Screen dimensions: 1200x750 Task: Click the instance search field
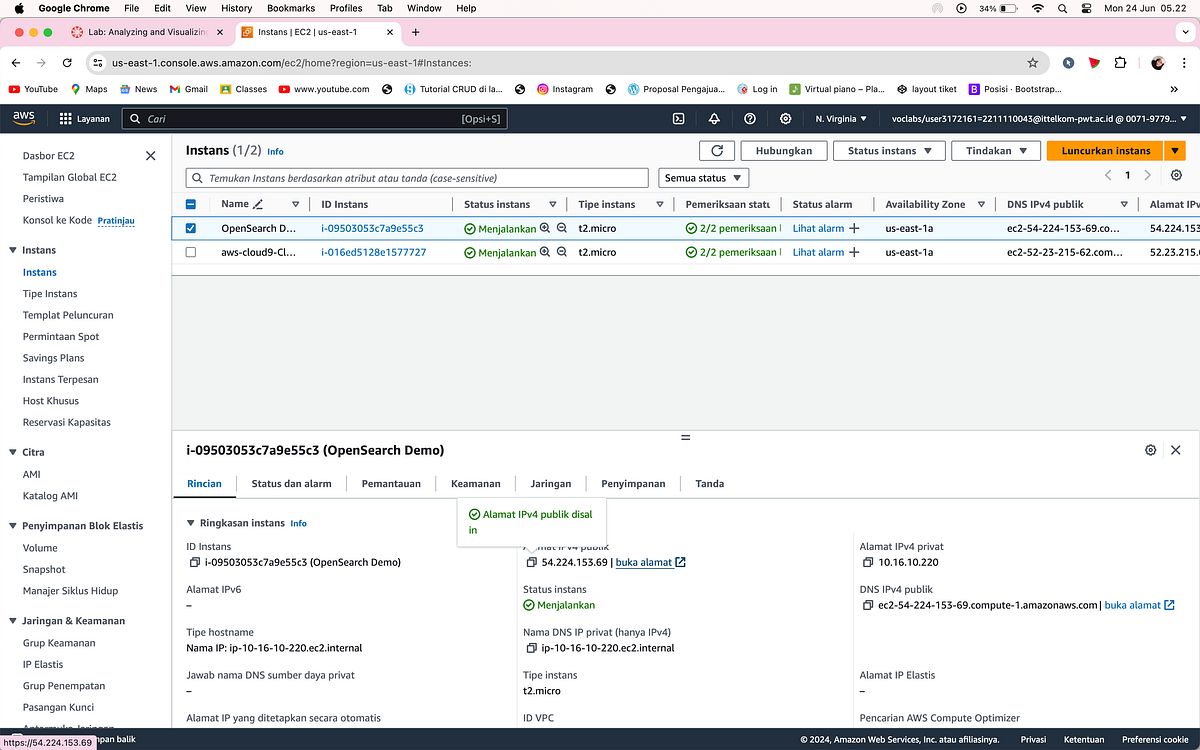coord(400,177)
